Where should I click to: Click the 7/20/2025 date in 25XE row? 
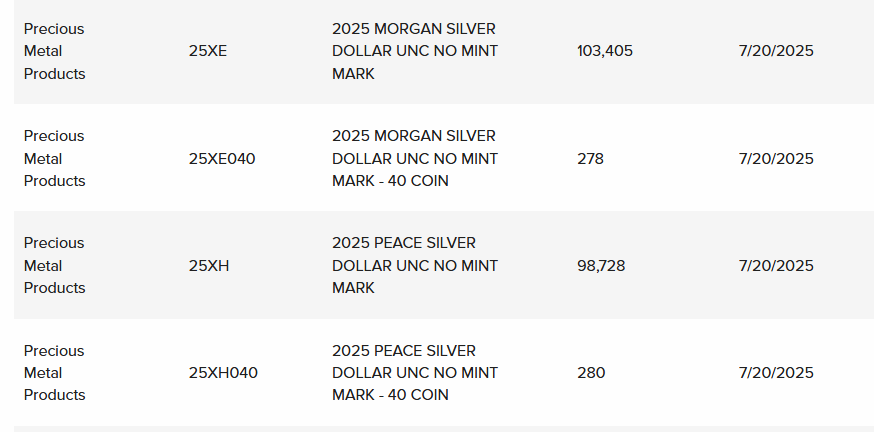(x=776, y=51)
